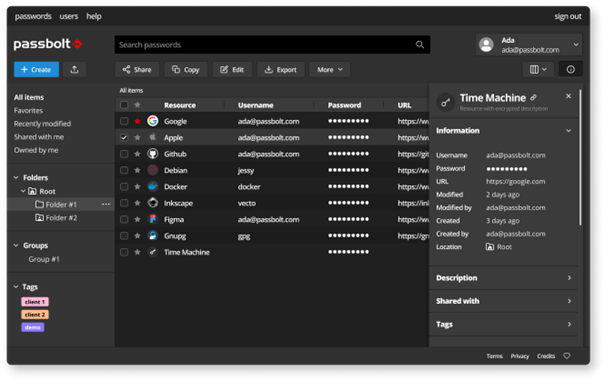The height and width of the screenshot is (381, 605).
Task: Click the search magnifier icon
Action: [x=420, y=45]
